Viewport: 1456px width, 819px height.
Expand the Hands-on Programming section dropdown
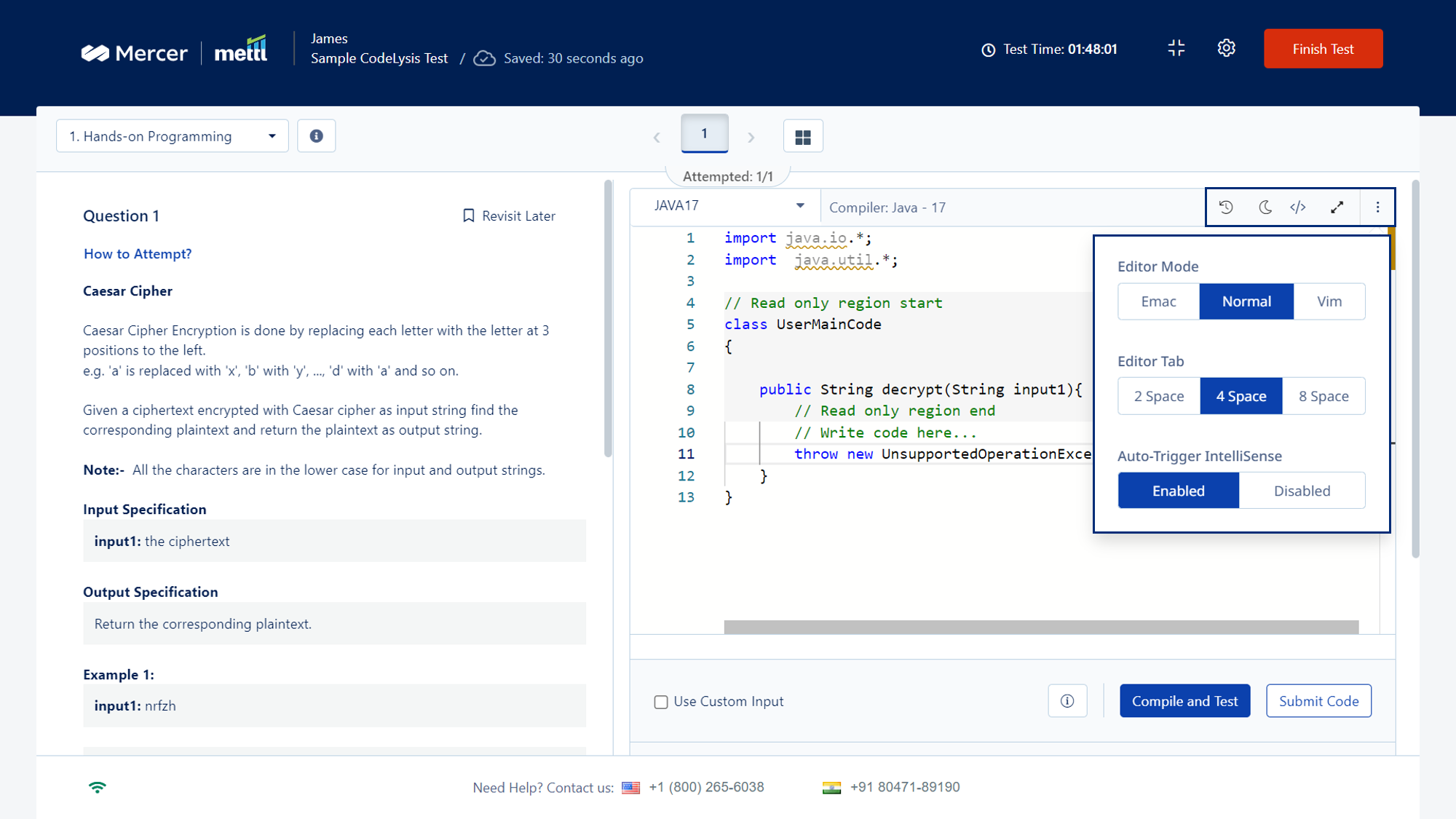coord(173,136)
